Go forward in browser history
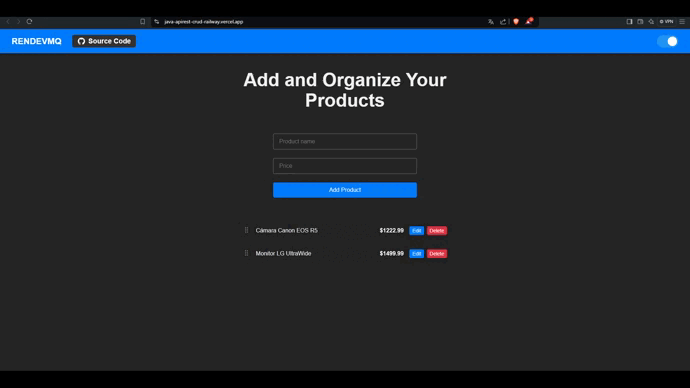The height and width of the screenshot is (388, 690). 18,22
